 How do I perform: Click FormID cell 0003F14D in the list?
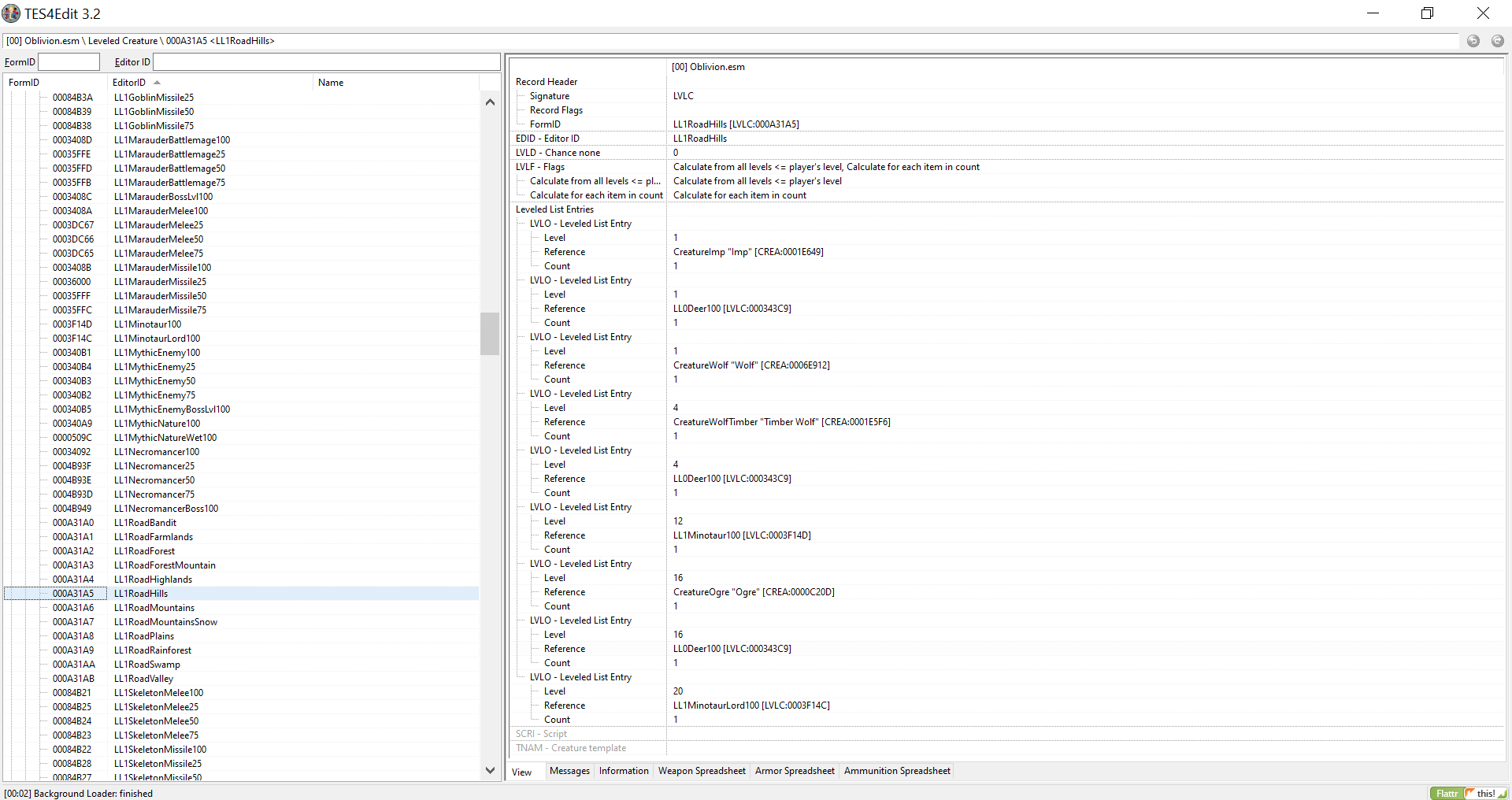coord(72,324)
